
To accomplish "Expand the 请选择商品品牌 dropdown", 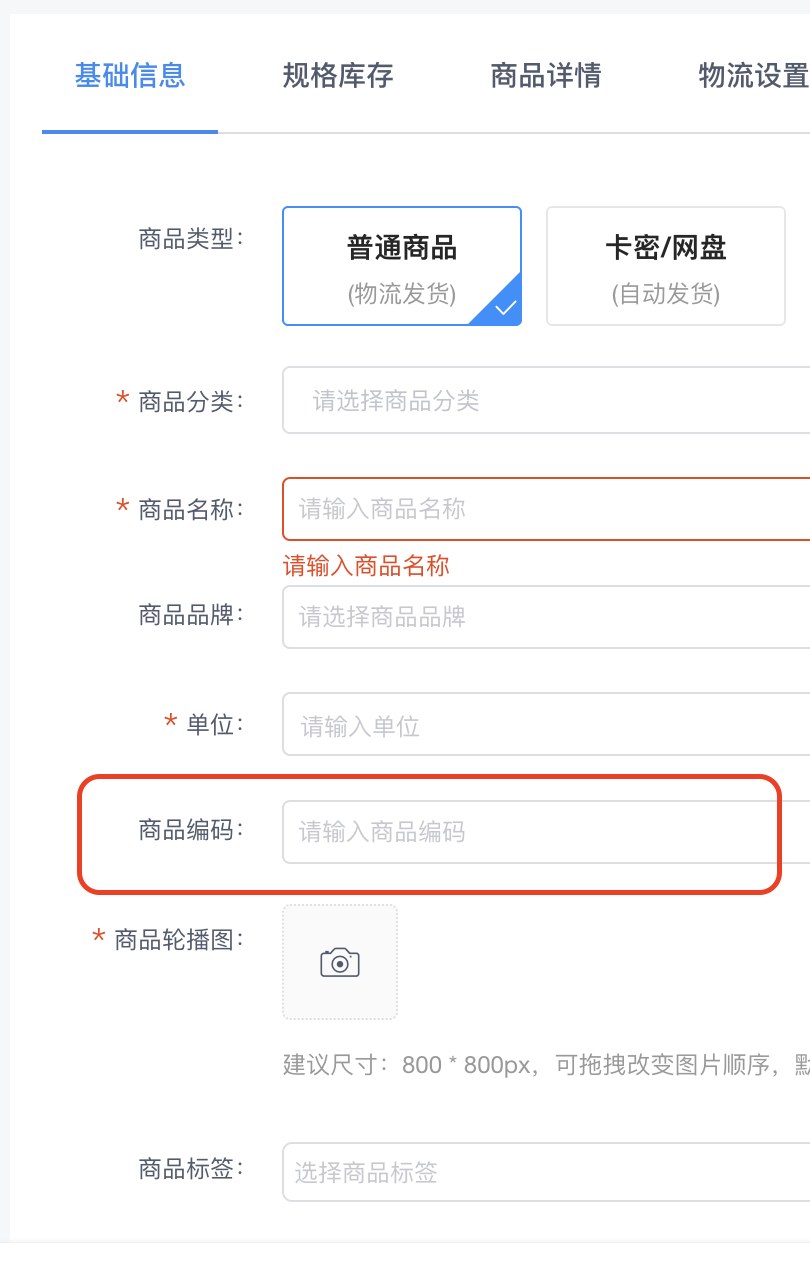I will pyautogui.click(x=546, y=616).
